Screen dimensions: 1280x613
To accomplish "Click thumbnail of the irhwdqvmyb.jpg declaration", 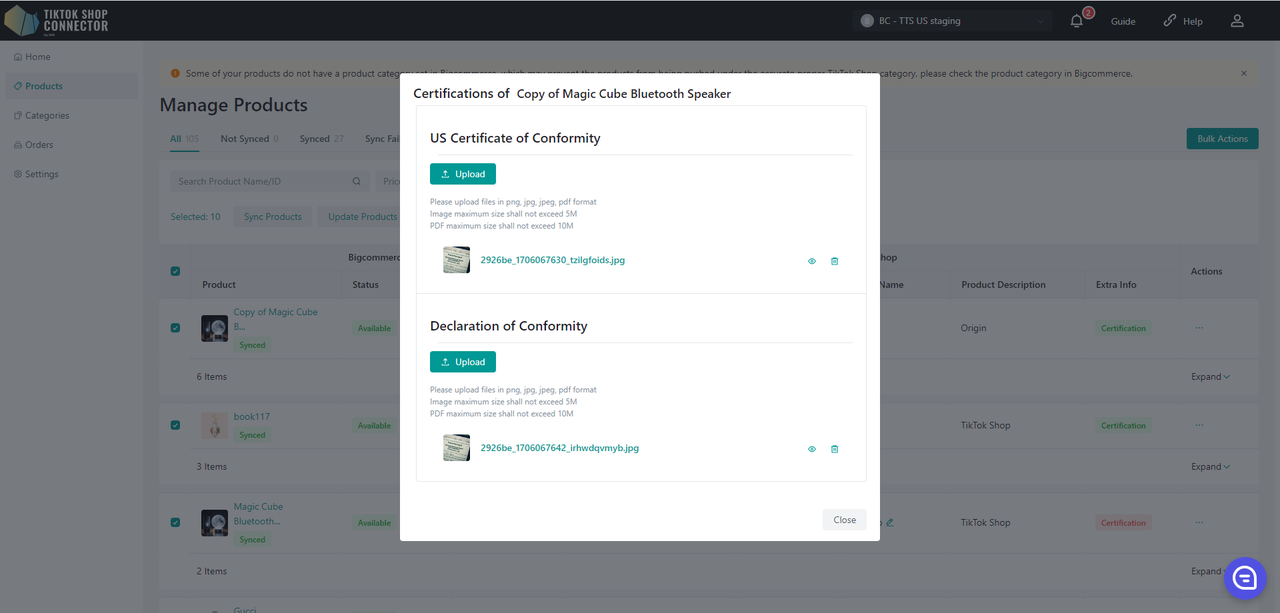I will [x=457, y=448].
